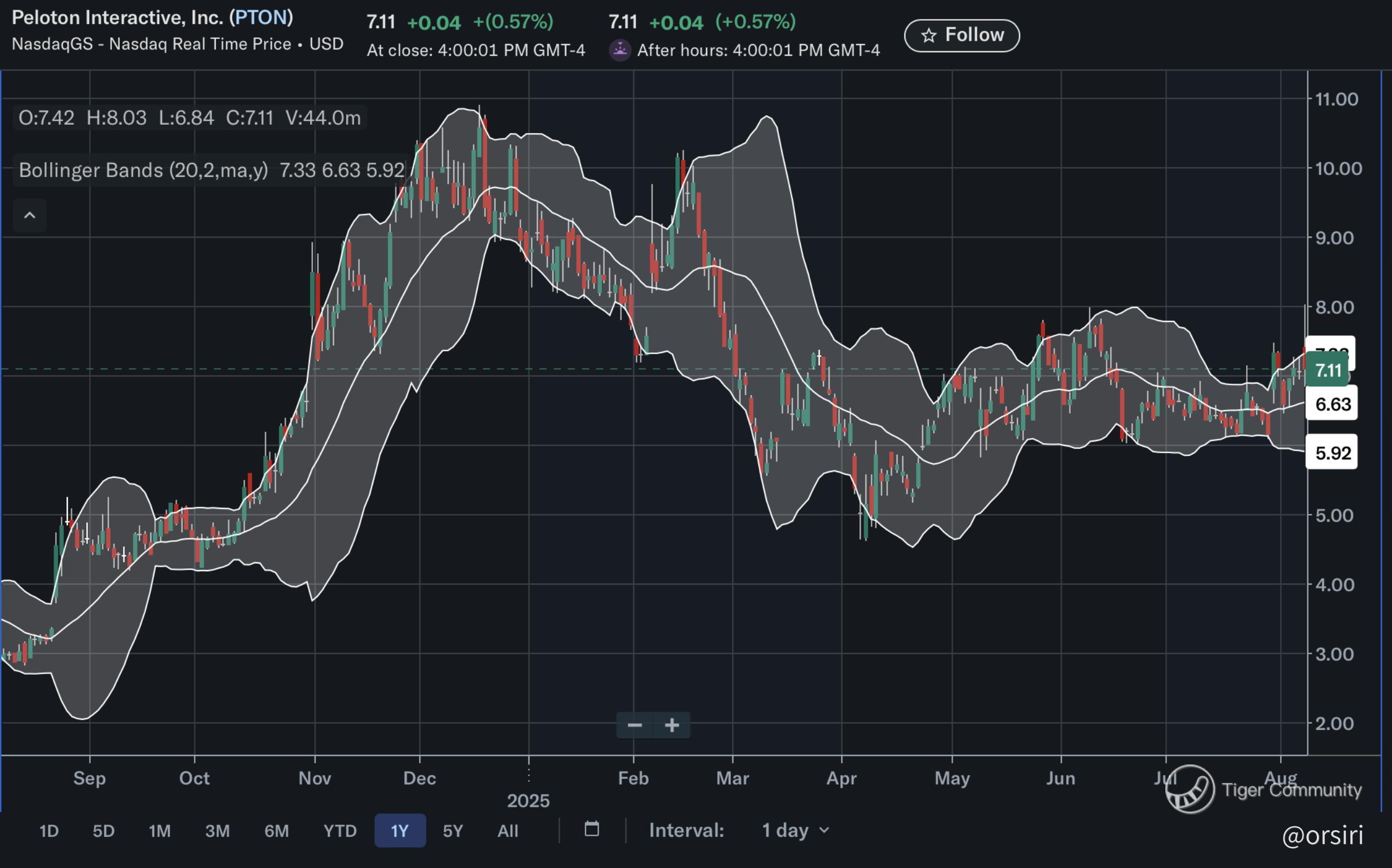Switch to 1M range

pos(160,831)
